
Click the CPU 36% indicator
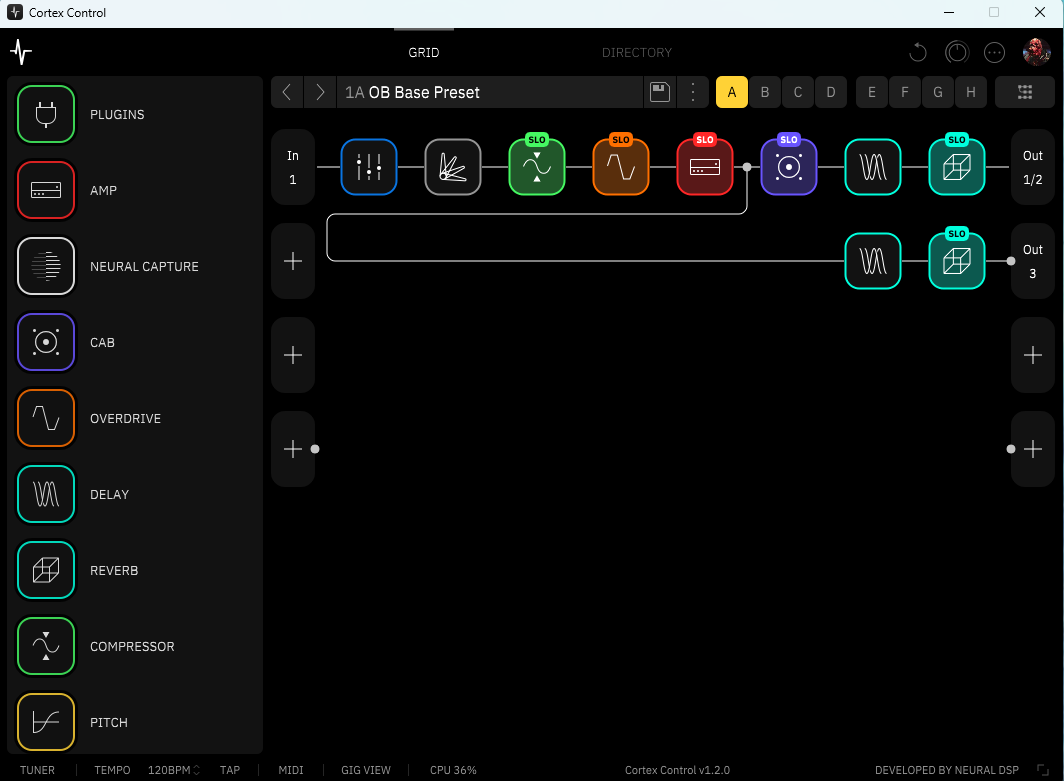453,770
